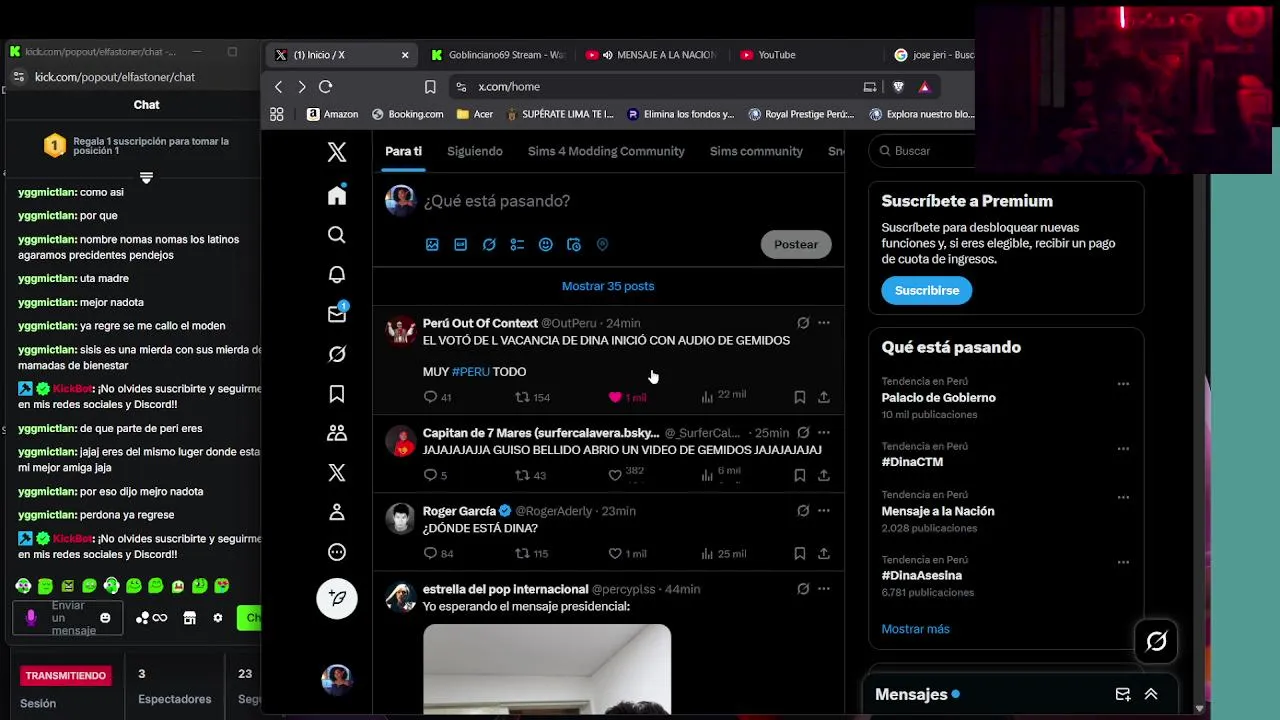Viewport: 1280px width, 720px height.
Task: Click the Postear button
Action: tap(796, 244)
